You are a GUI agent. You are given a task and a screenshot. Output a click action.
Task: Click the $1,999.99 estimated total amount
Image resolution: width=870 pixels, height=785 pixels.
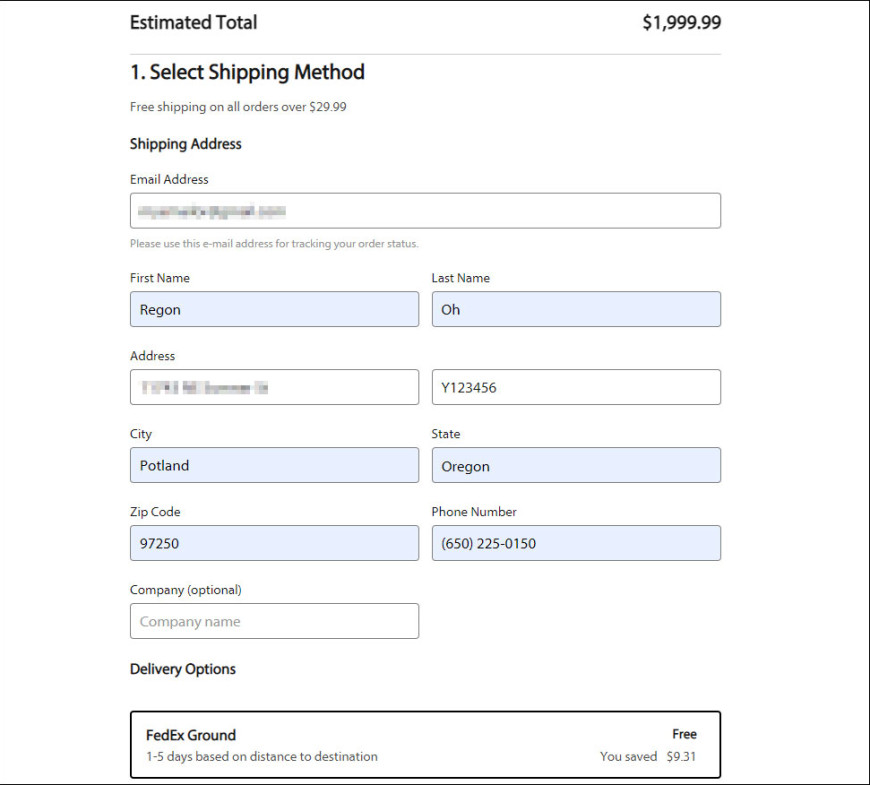681,23
